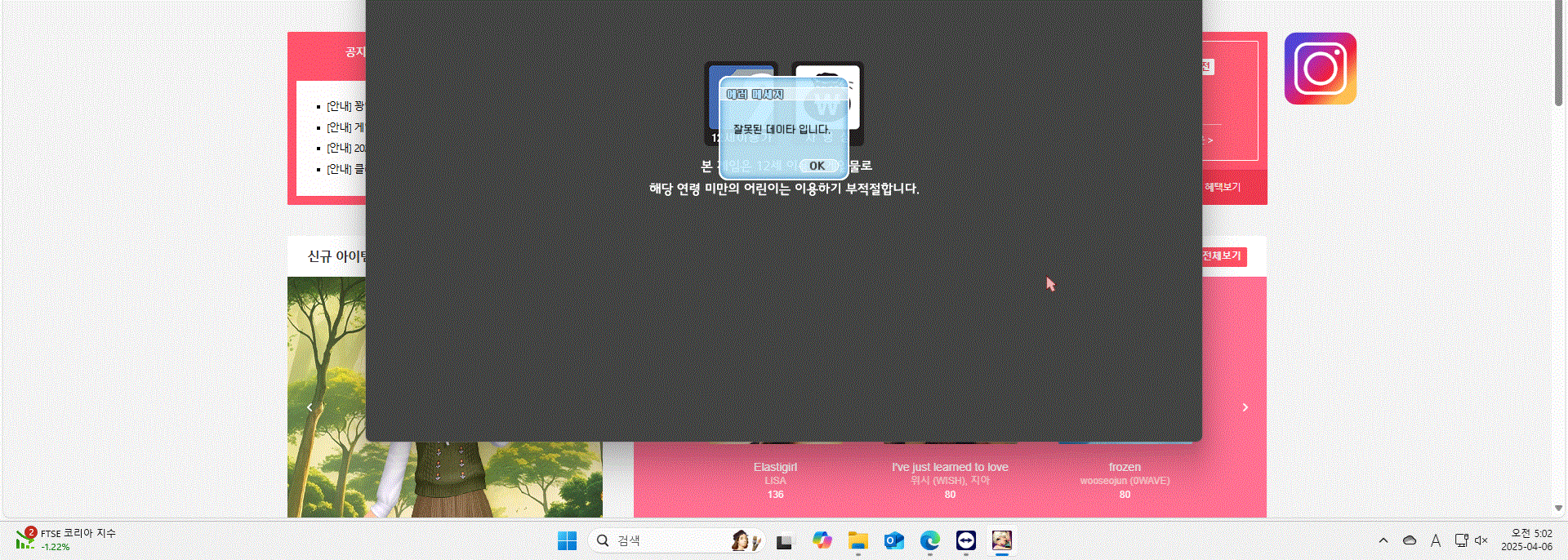Open Outlook from the taskbar
1568x560 pixels.
[893, 540]
